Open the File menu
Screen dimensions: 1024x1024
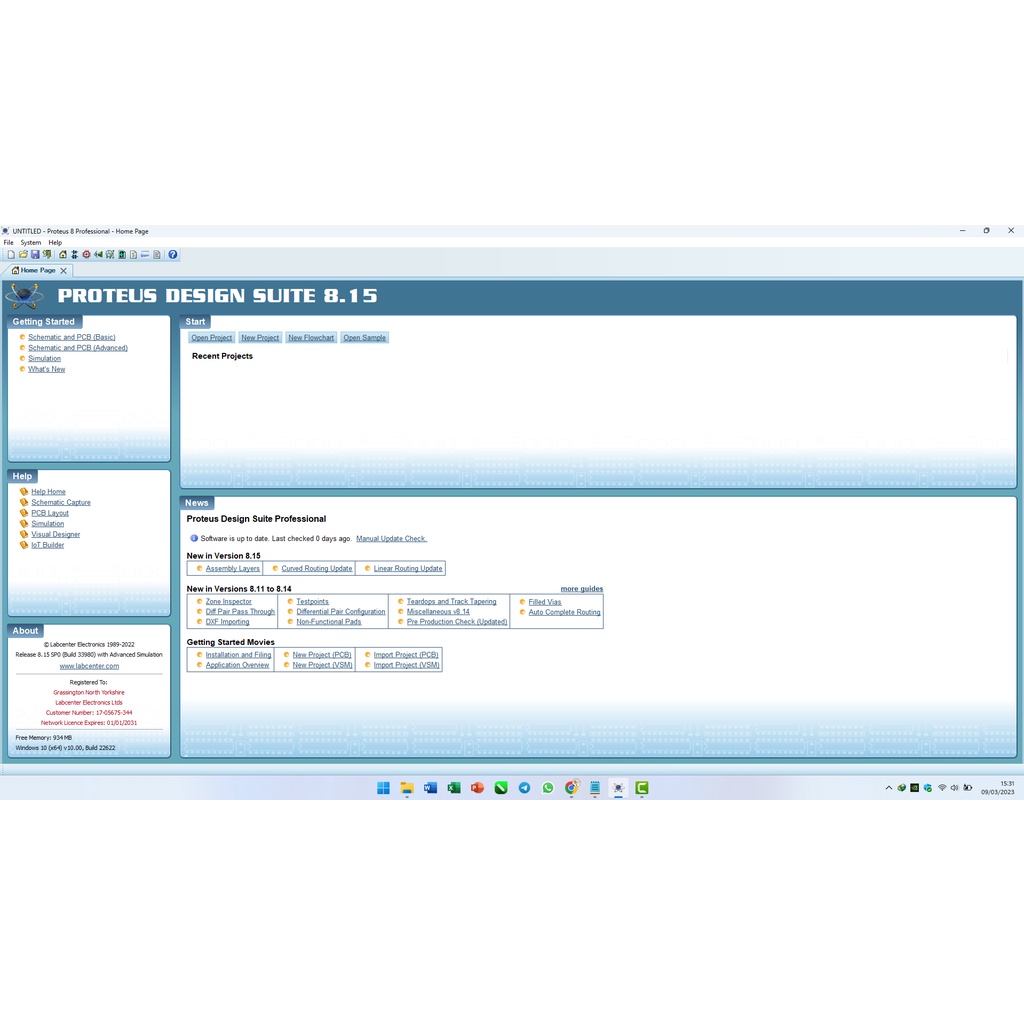pyautogui.click(x=9, y=242)
